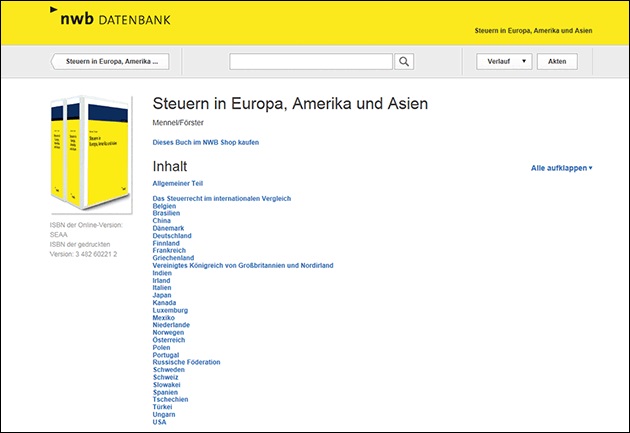
Task: Open the 'Allgemeiner Teil' section
Action: (x=178, y=184)
